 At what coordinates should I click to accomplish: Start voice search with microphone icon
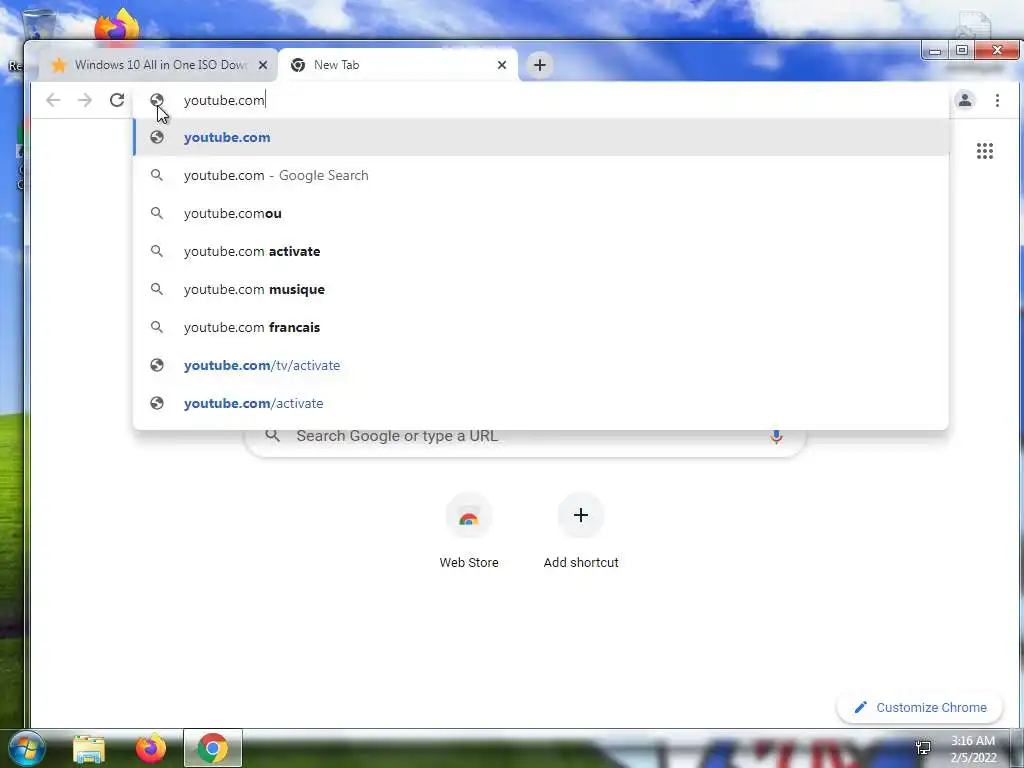[x=776, y=436]
